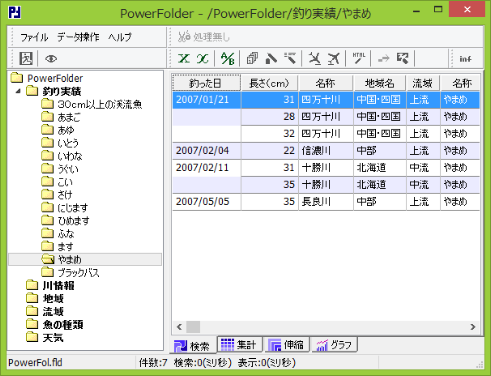Click the stacked pages copy icon

click(x=252, y=59)
